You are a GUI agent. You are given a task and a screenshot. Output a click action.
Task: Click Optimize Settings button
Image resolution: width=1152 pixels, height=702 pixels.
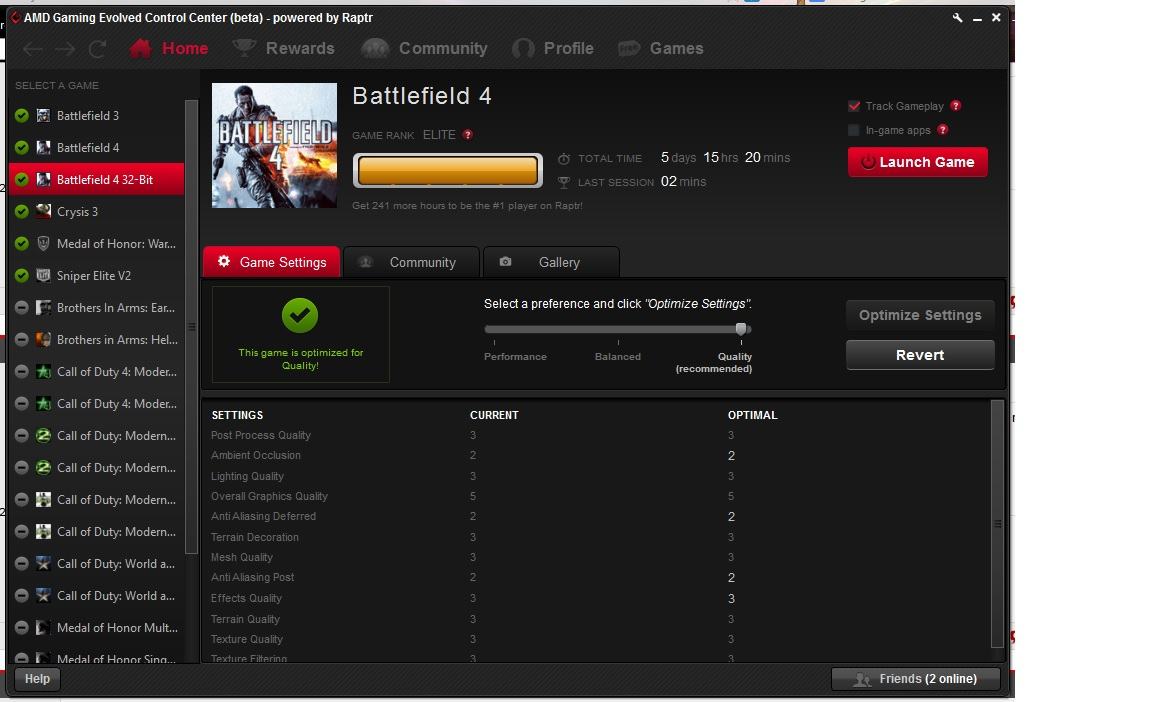[920, 315]
